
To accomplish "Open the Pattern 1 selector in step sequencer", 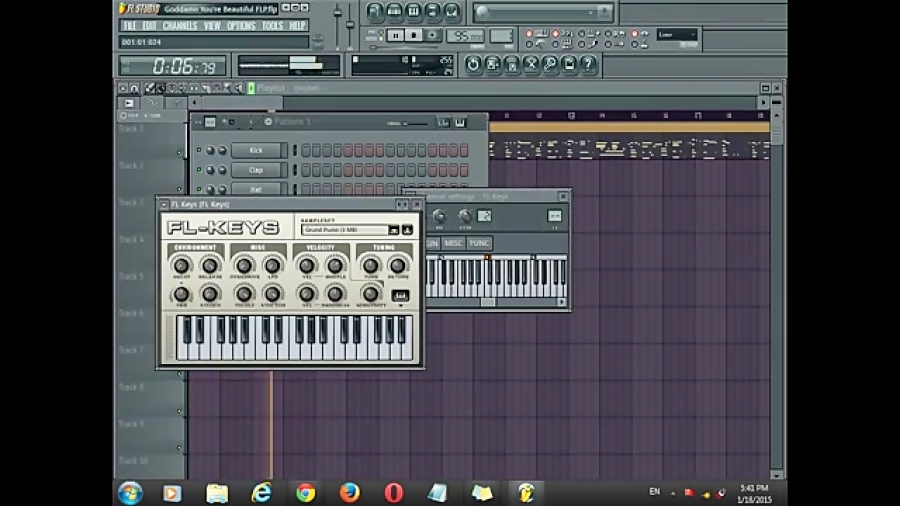I will [x=293, y=122].
